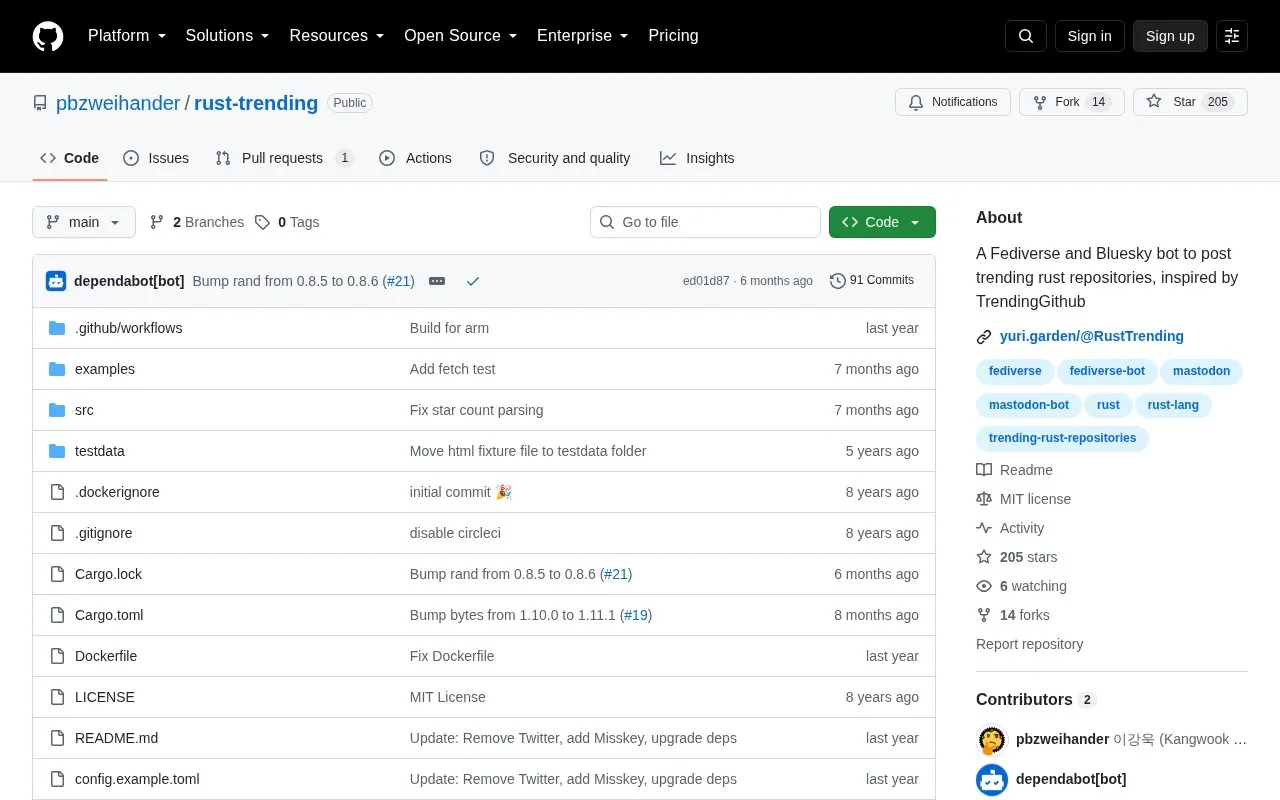View the 91 Commits history

click(x=872, y=281)
